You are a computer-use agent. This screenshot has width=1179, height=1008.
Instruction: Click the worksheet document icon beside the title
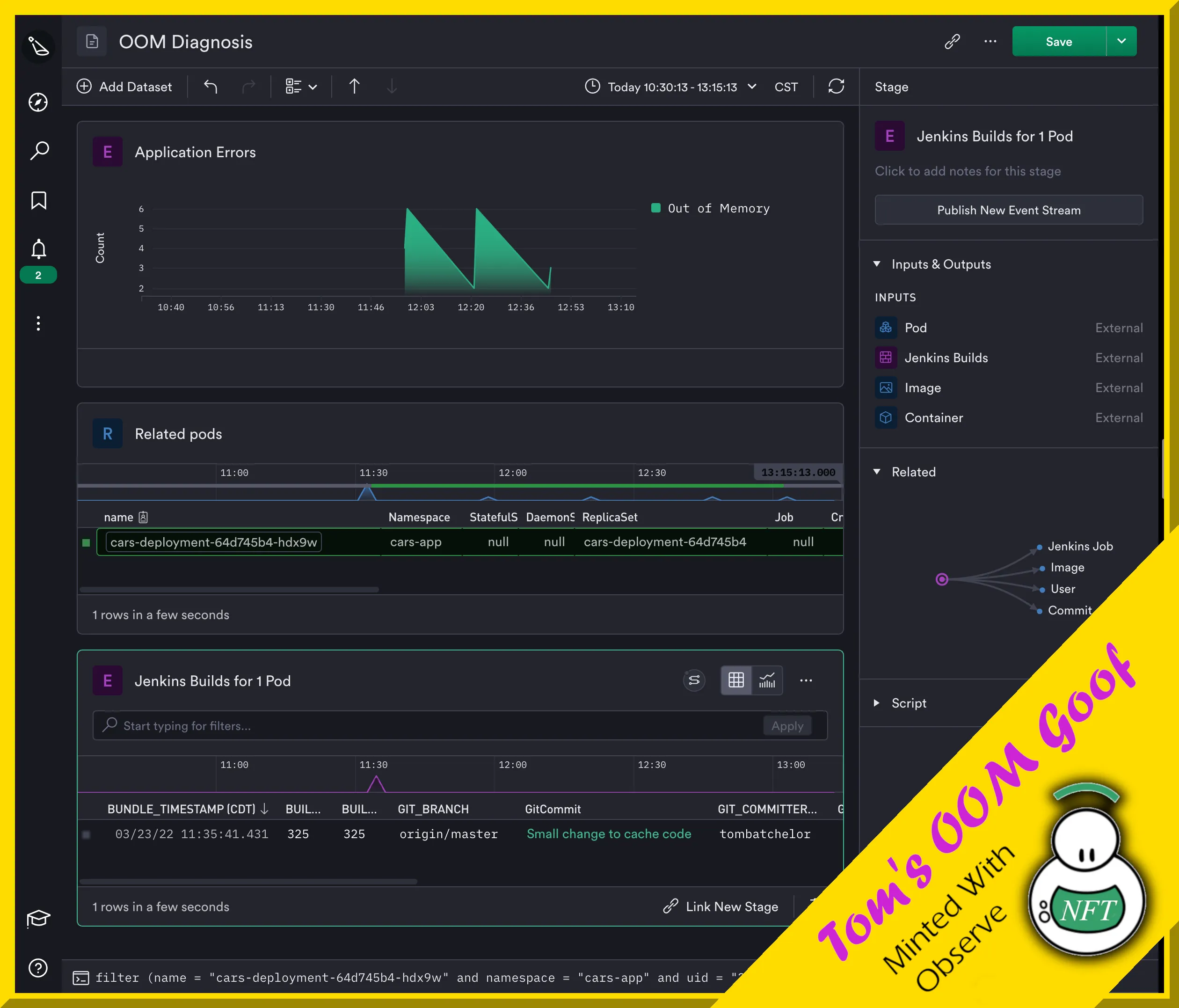(x=92, y=42)
